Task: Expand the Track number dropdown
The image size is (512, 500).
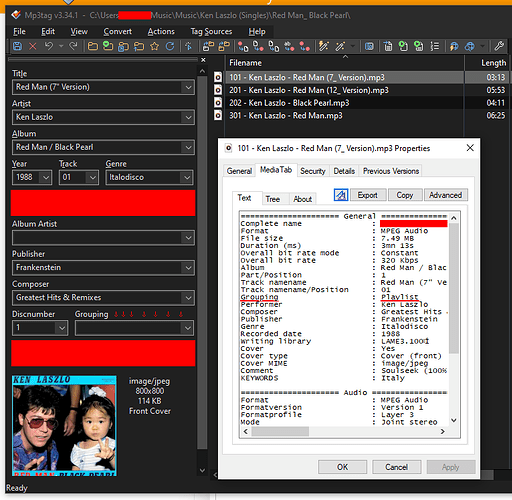Action: (x=92, y=177)
